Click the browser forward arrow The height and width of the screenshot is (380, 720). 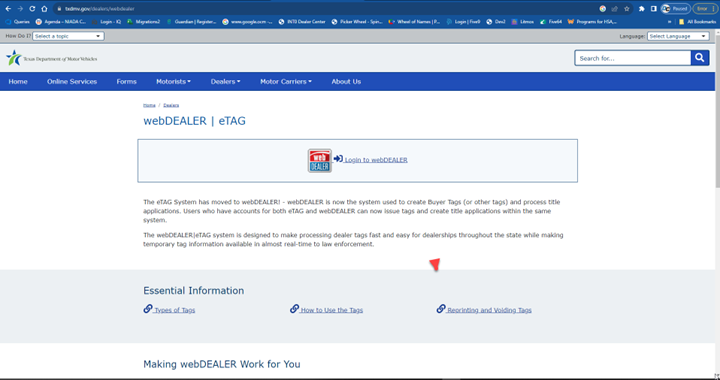(20, 9)
